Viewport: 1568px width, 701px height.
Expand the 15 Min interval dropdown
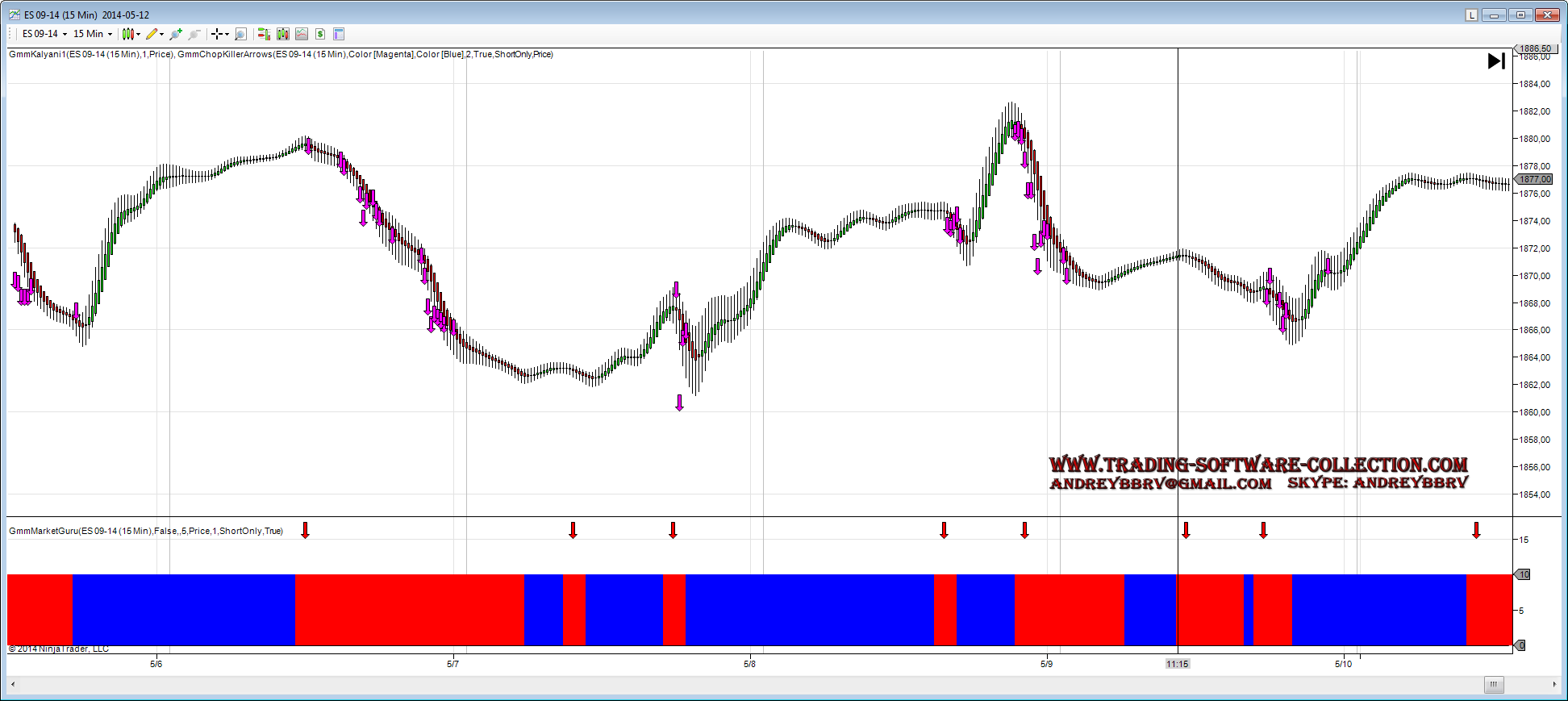click(93, 34)
